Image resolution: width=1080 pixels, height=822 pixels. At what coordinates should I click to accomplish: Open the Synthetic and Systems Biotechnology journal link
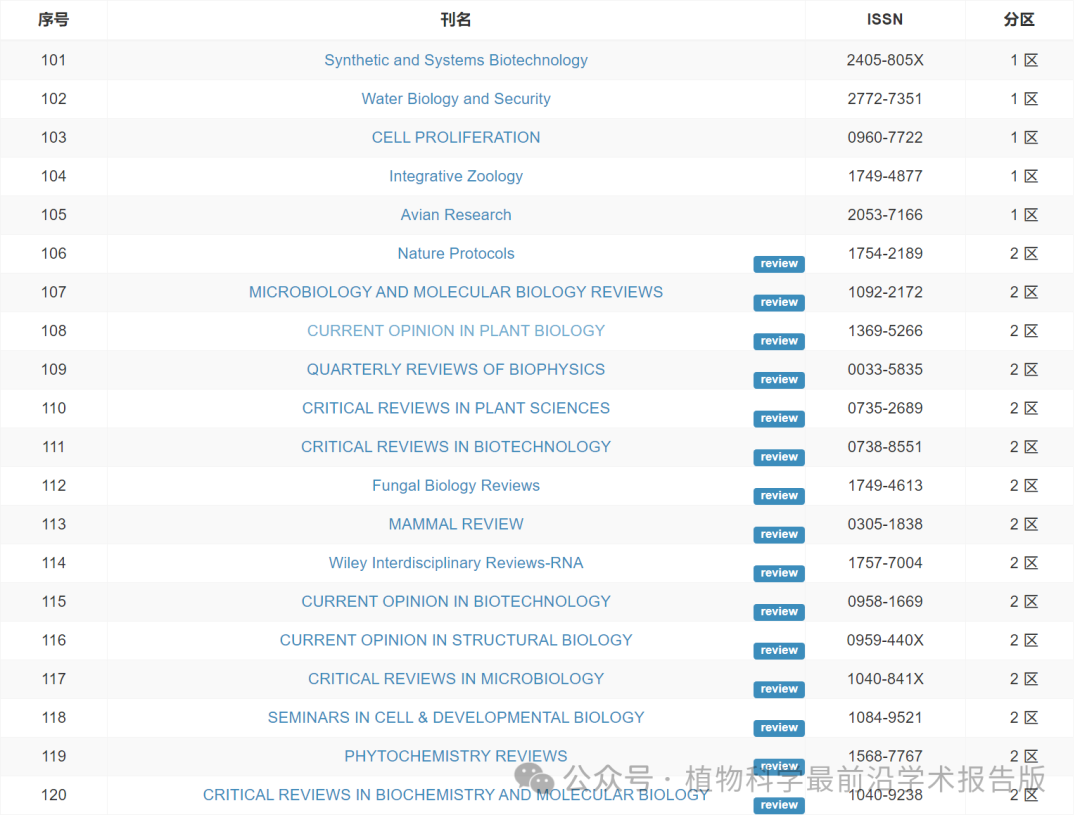pos(455,60)
